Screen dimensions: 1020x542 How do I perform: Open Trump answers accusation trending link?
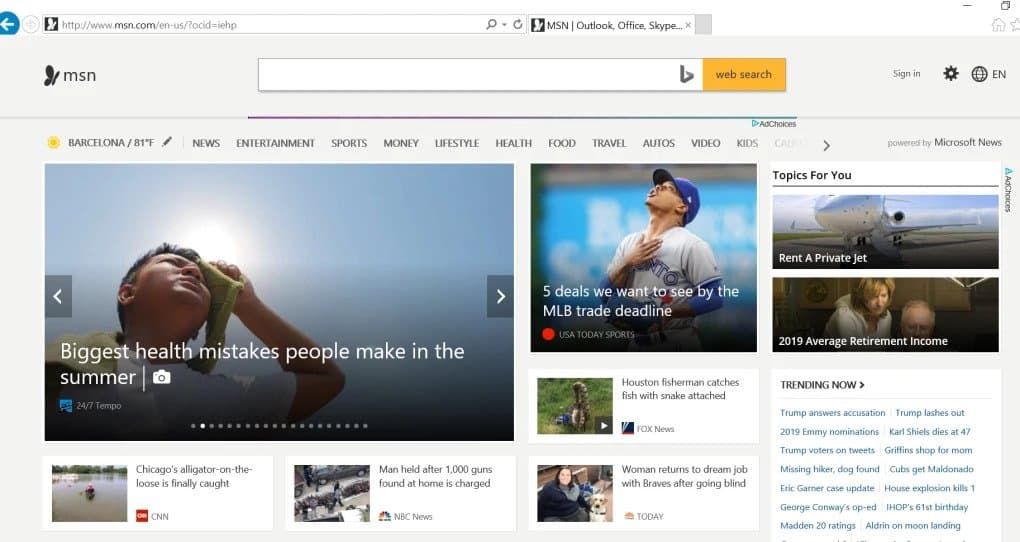(x=832, y=413)
